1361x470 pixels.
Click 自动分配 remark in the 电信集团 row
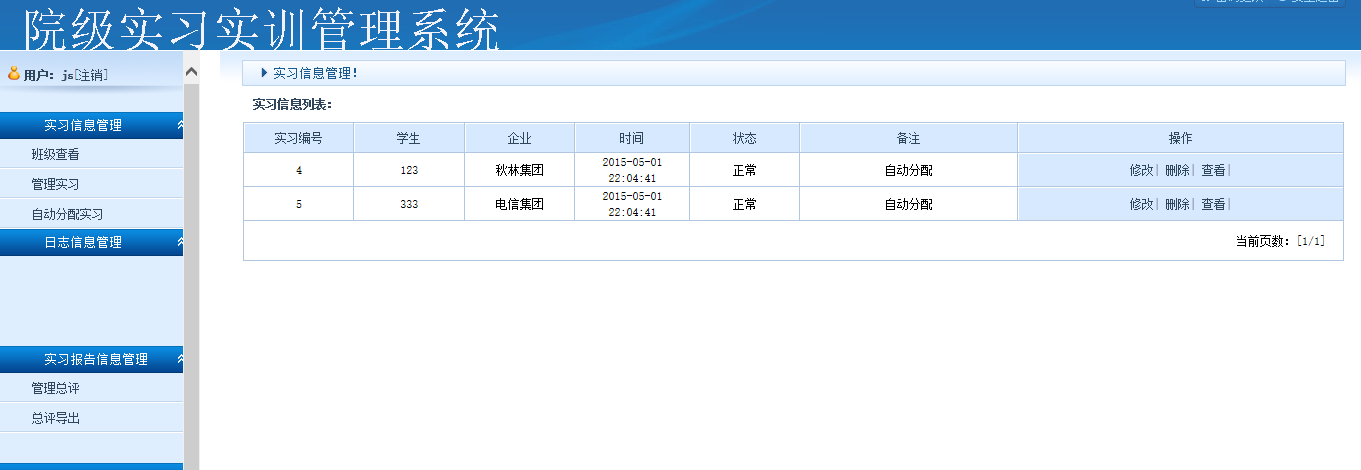point(909,205)
